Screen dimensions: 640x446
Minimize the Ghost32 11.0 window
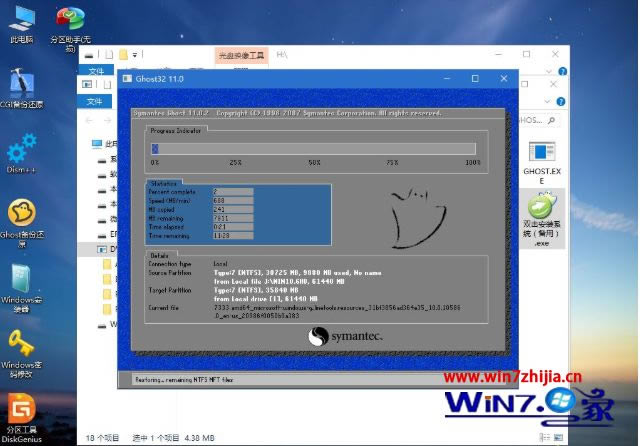[447, 78]
